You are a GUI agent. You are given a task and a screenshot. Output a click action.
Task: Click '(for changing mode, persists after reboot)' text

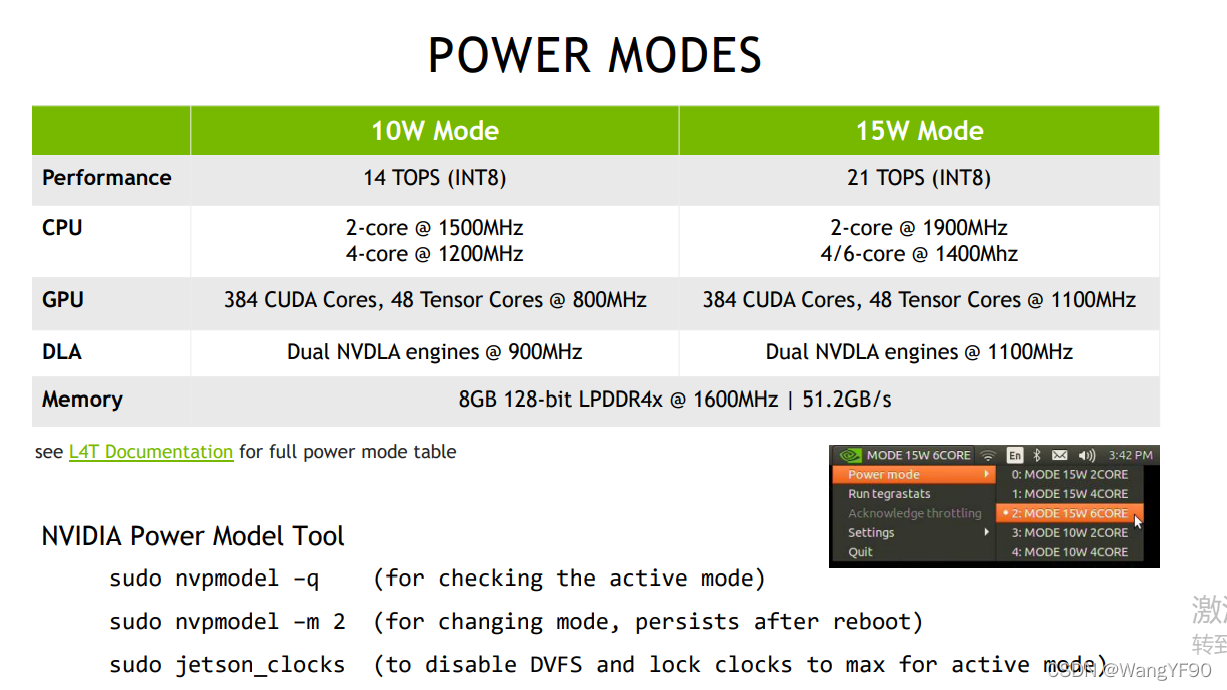coord(648,622)
